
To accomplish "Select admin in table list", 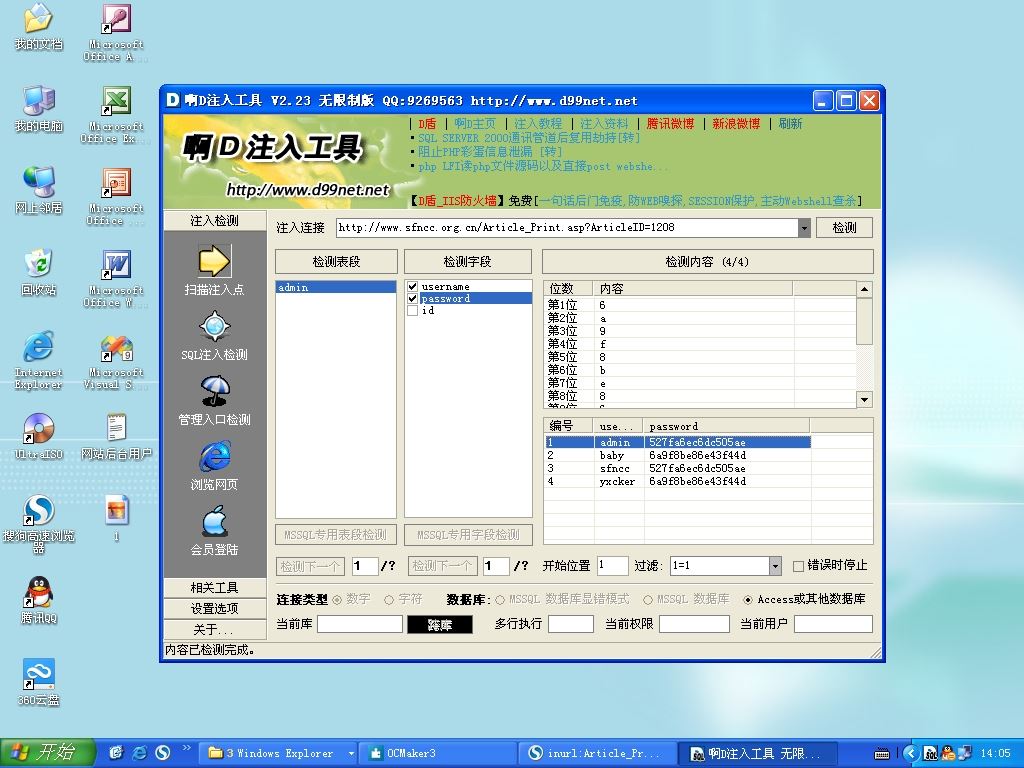I will click(x=336, y=287).
